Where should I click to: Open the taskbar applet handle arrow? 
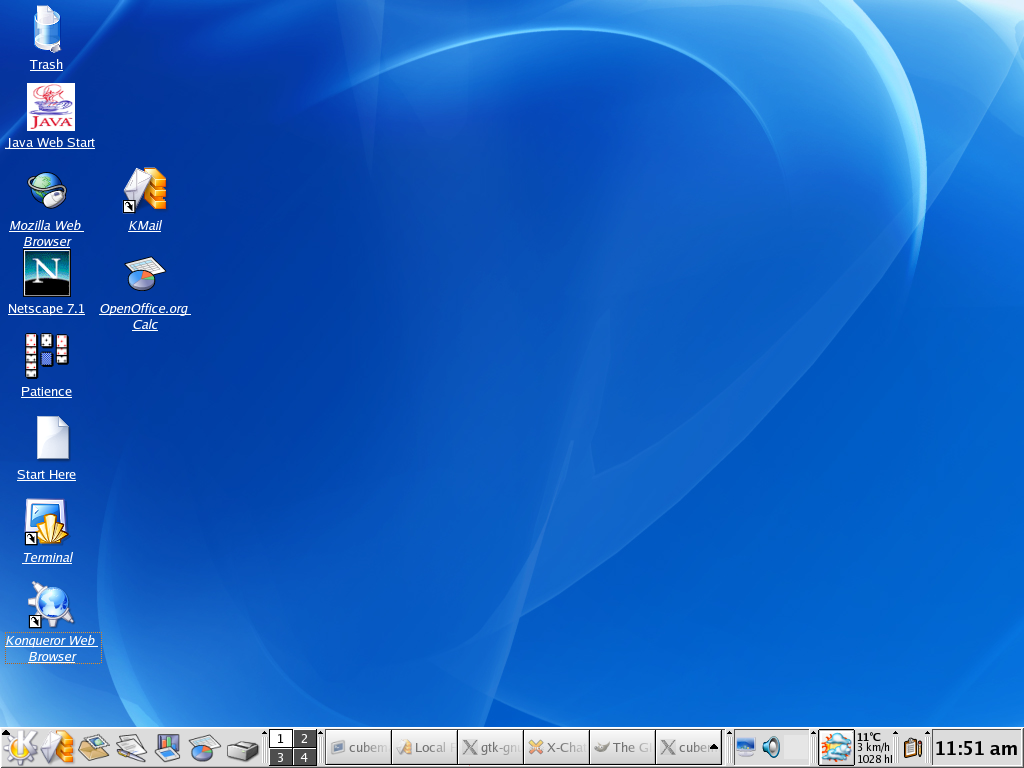321,733
